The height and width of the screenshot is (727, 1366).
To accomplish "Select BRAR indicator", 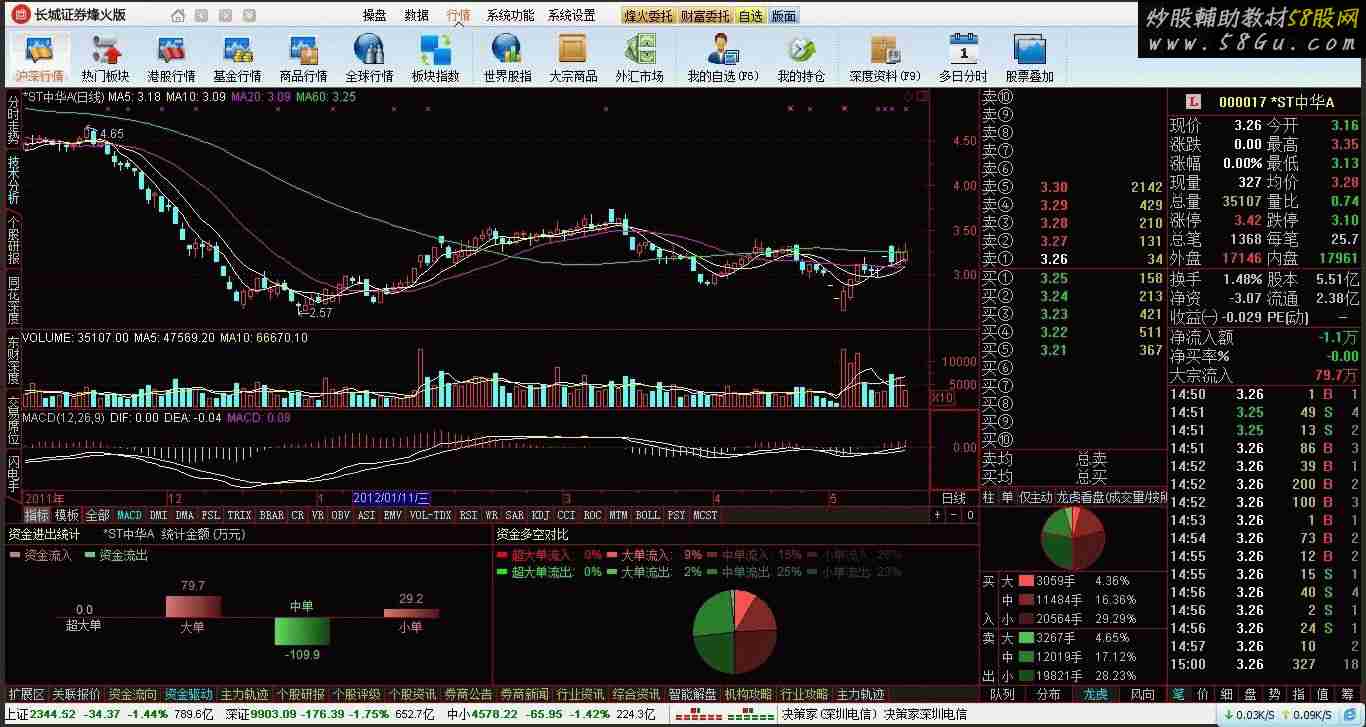I will coord(271,515).
